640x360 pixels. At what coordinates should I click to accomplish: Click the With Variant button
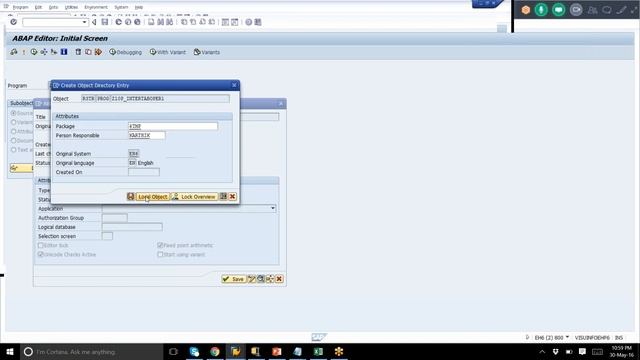click(168, 52)
